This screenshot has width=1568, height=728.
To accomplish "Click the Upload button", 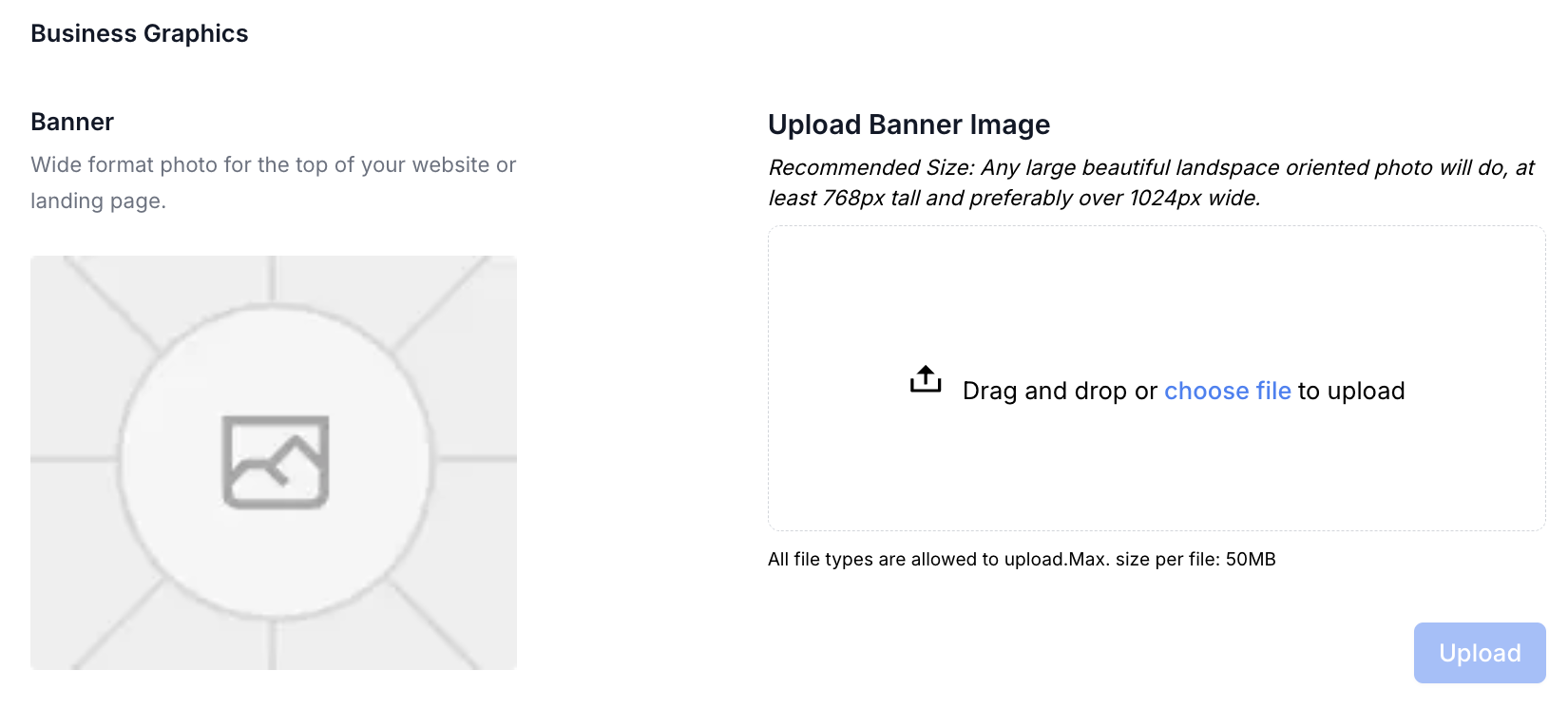I will pyautogui.click(x=1480, y=653).
